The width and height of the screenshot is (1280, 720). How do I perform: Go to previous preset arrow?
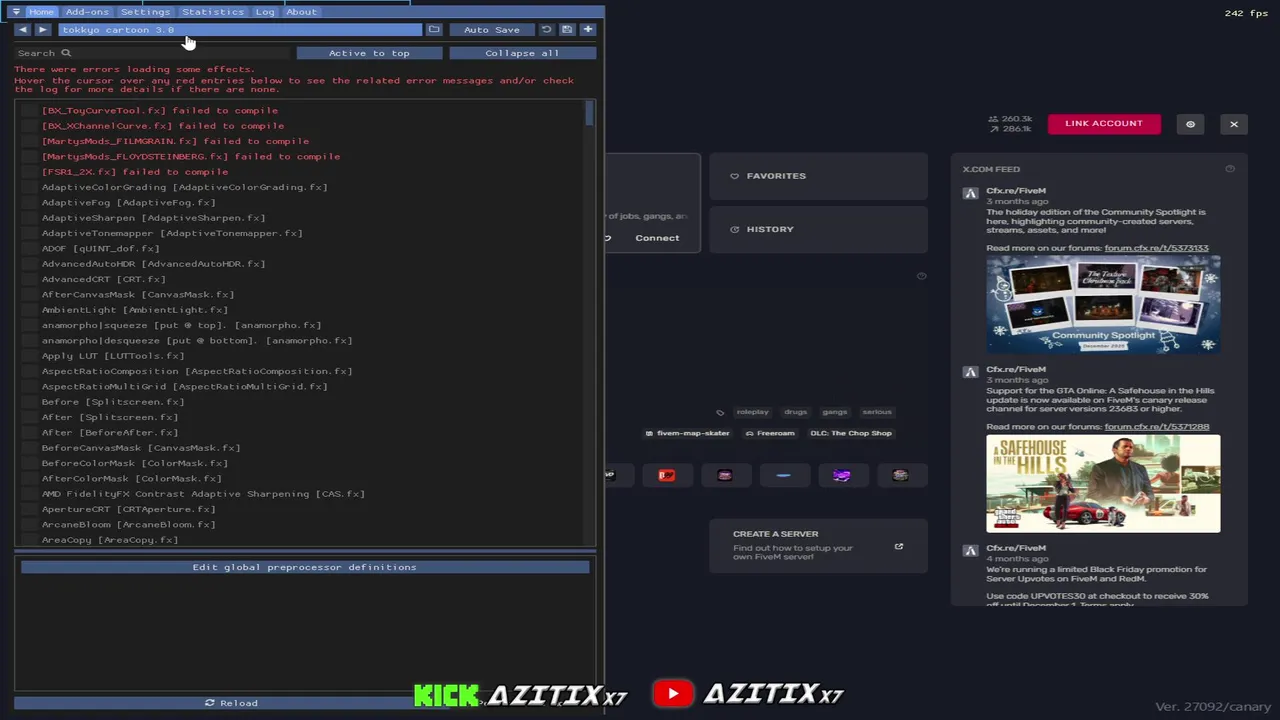(x=23, y=30)
